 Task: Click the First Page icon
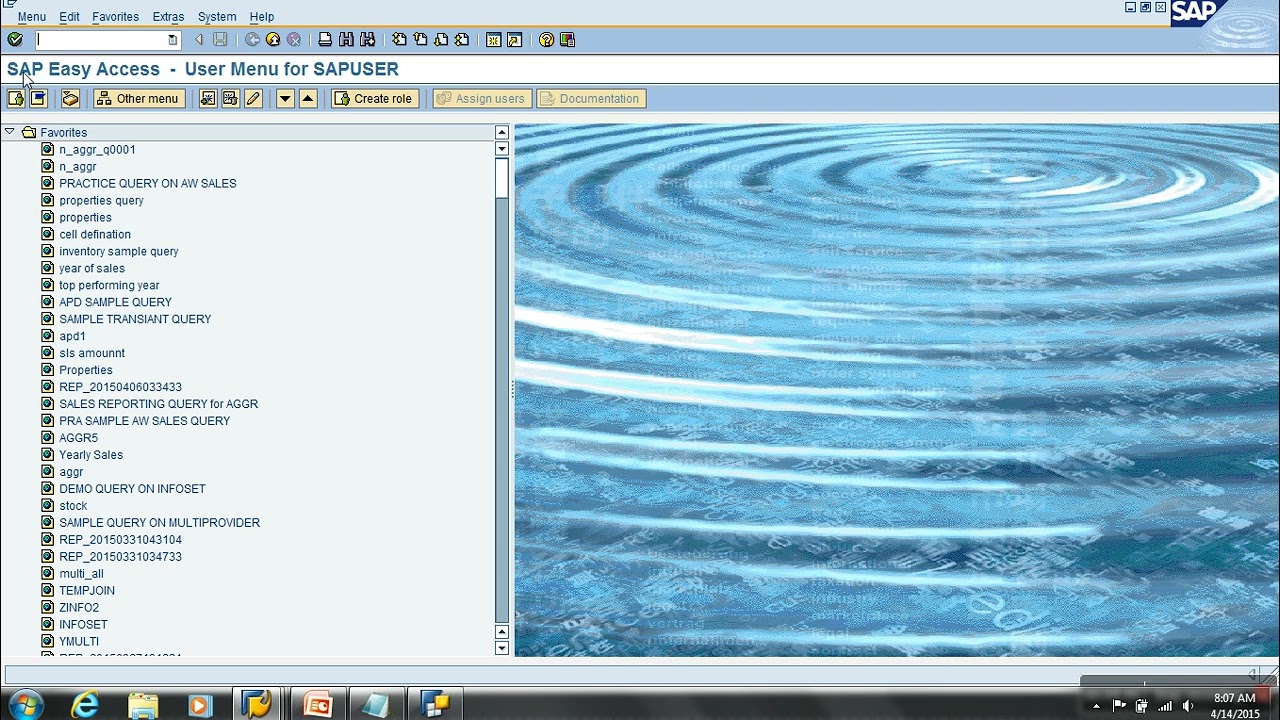[x=399, y=40]
